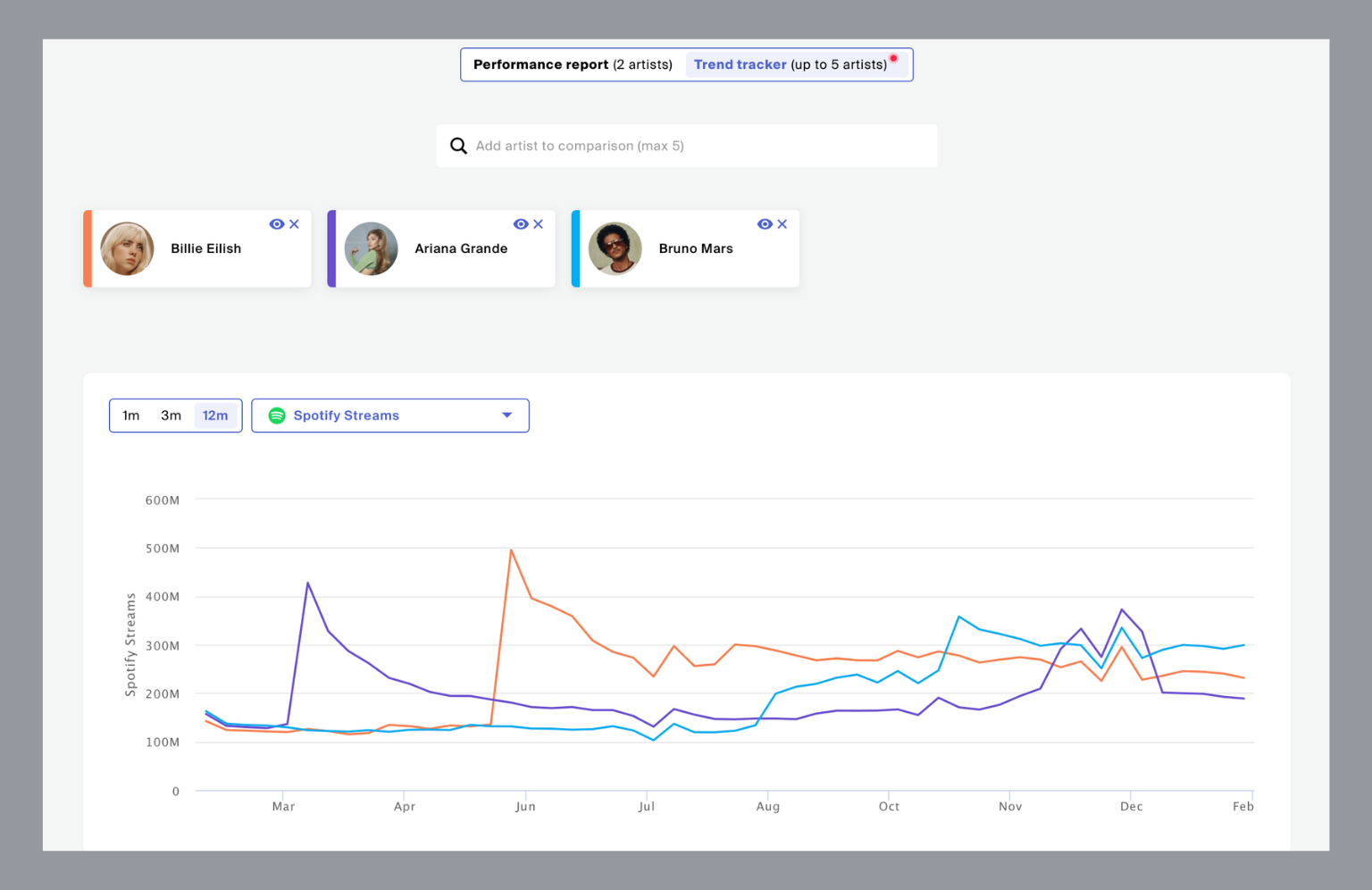Click Ariana Grande profile photo

(x=371, y=248)
